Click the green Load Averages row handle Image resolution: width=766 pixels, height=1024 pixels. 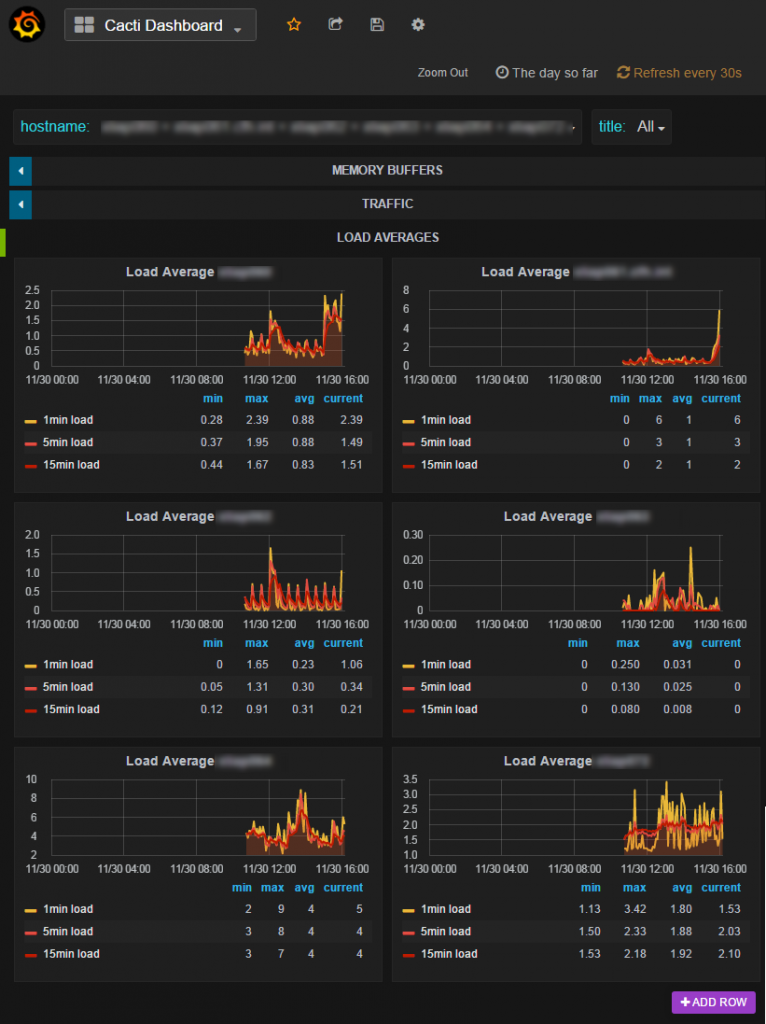[x=3, y=242]
